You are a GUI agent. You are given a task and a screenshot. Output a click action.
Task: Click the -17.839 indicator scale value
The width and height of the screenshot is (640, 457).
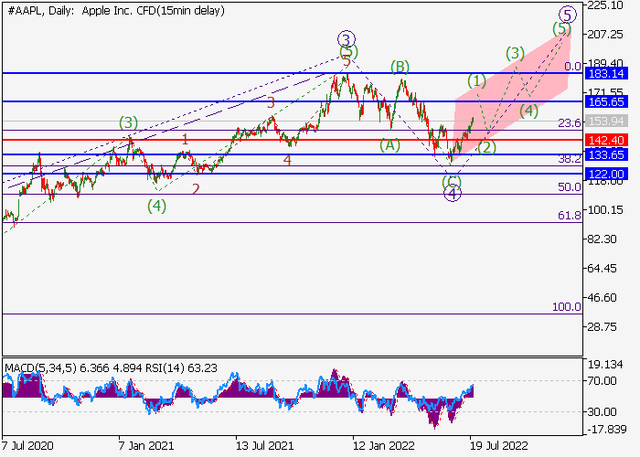point(607,429)
